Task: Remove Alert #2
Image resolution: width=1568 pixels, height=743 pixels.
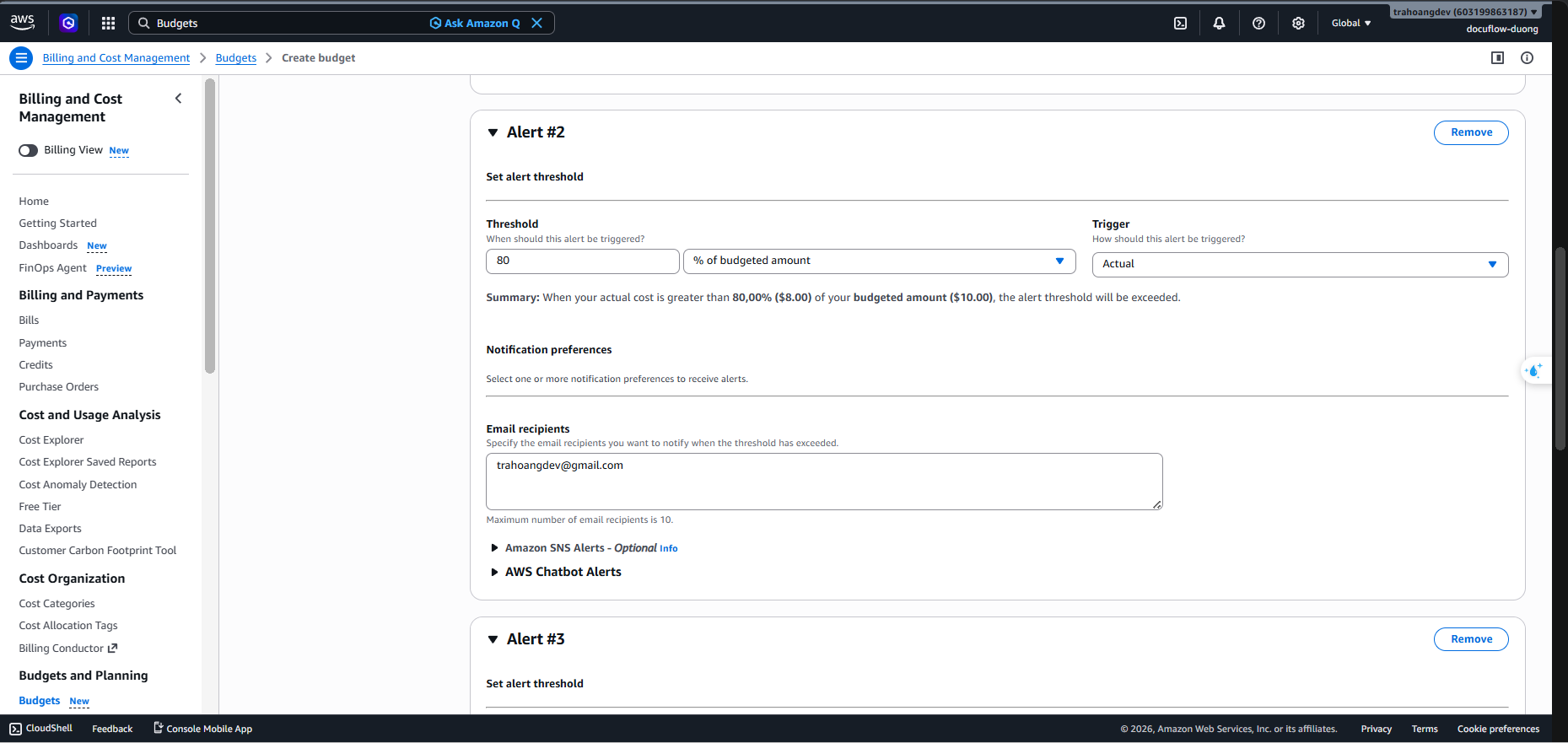Action: [1471, 132]
